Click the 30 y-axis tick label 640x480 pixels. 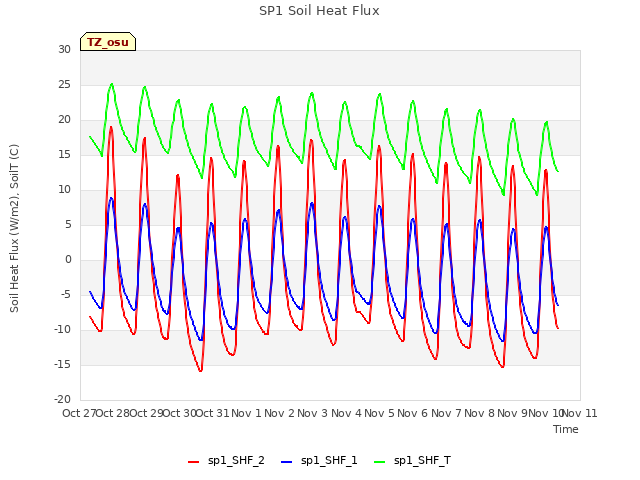[x=64, y=49]
